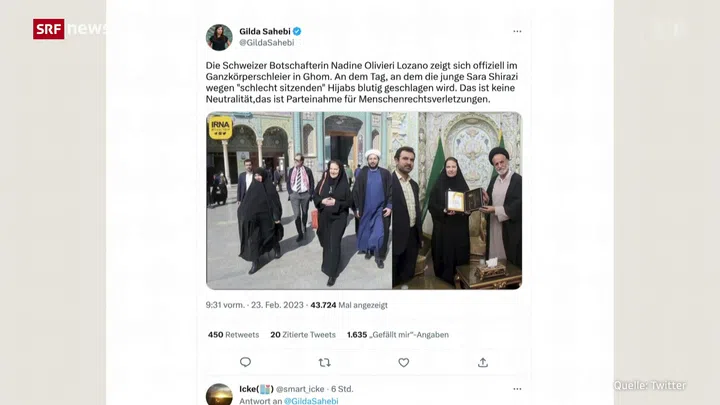Click the yellow IRNA logo on photo
Viewport: 720px width, 405px height.
220,127
